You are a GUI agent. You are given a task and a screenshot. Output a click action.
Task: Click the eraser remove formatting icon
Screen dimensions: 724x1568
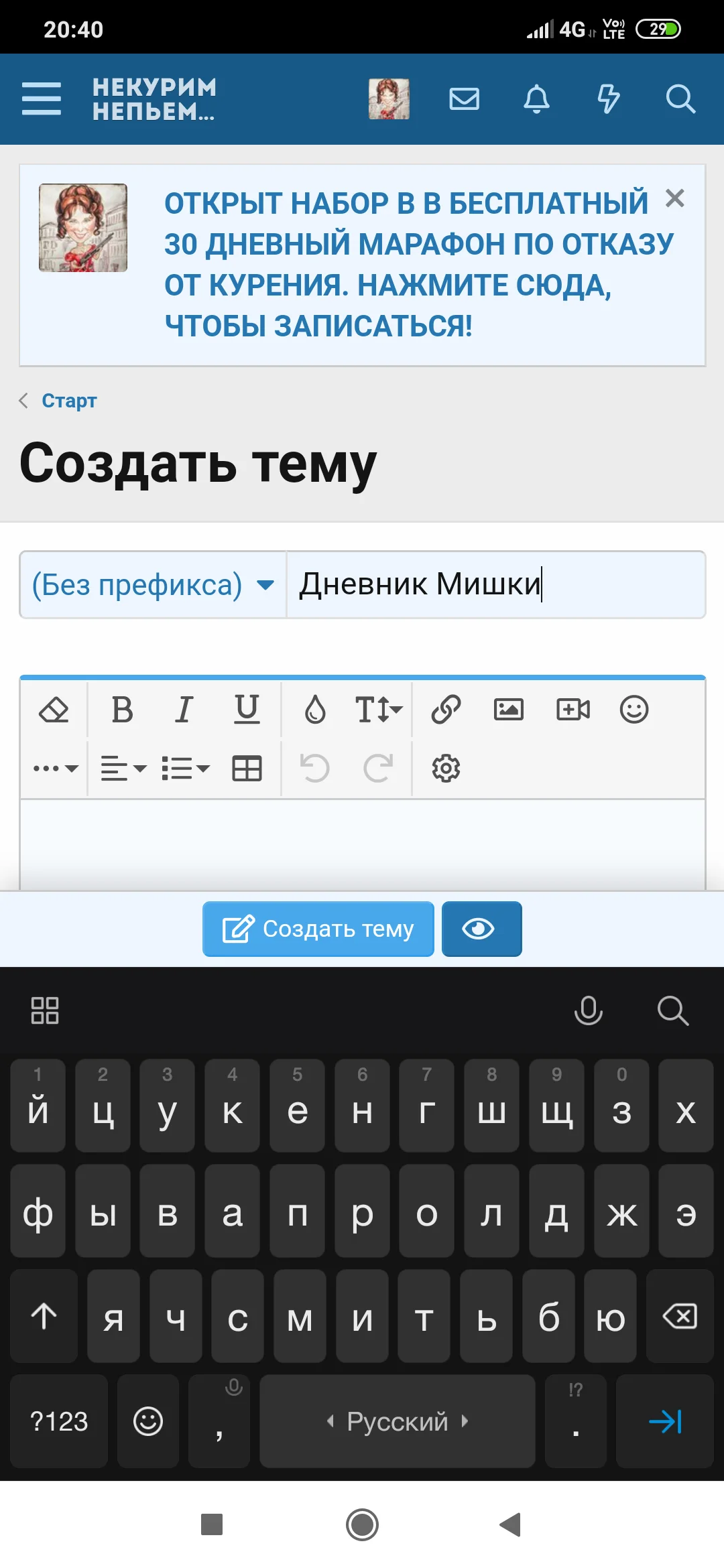coord(54,710)
